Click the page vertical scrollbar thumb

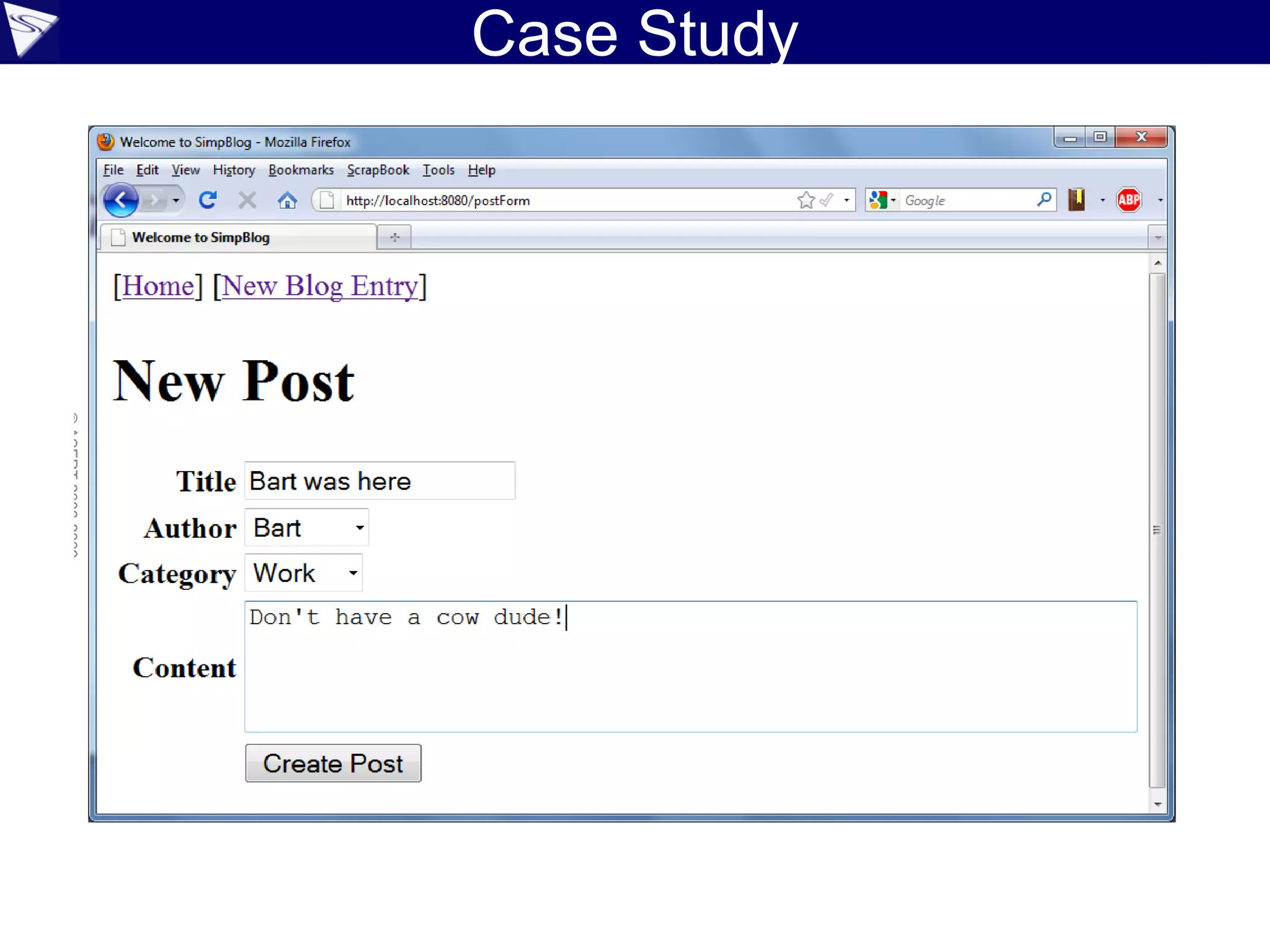pyautogui.click(x=1157, y=530)
